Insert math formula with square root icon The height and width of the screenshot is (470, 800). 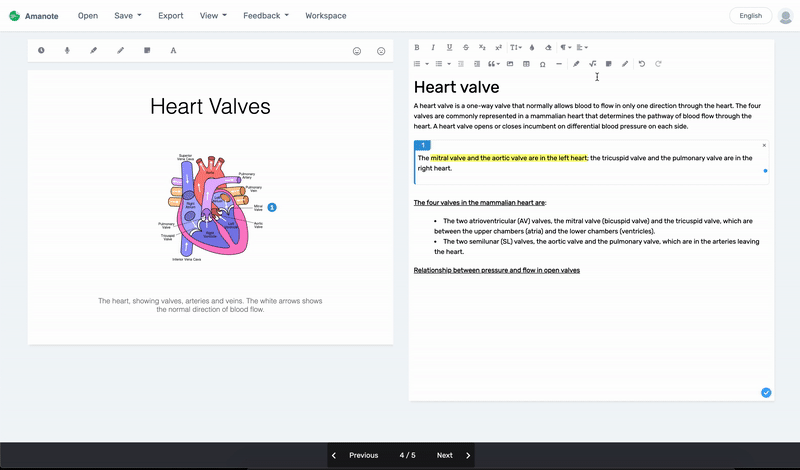[x=592, y=64]
